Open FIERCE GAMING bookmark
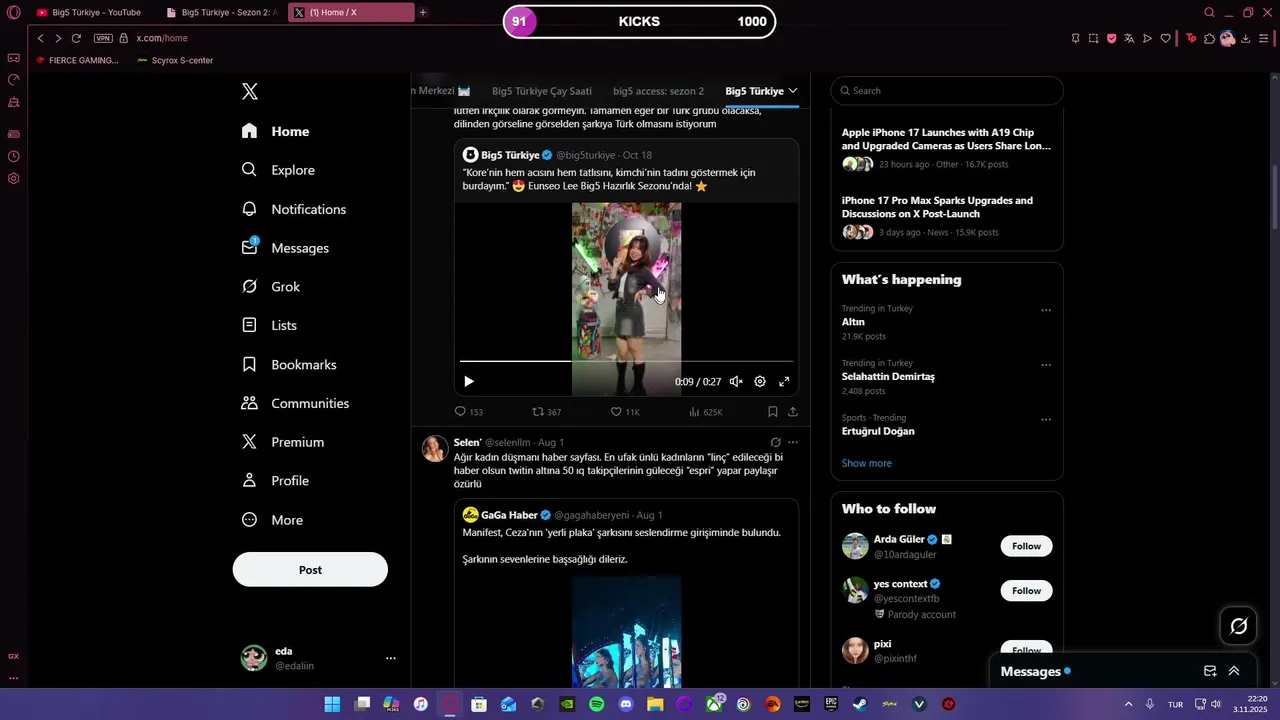This screenshot has height=720, width=1280. [x=77, y=61]
